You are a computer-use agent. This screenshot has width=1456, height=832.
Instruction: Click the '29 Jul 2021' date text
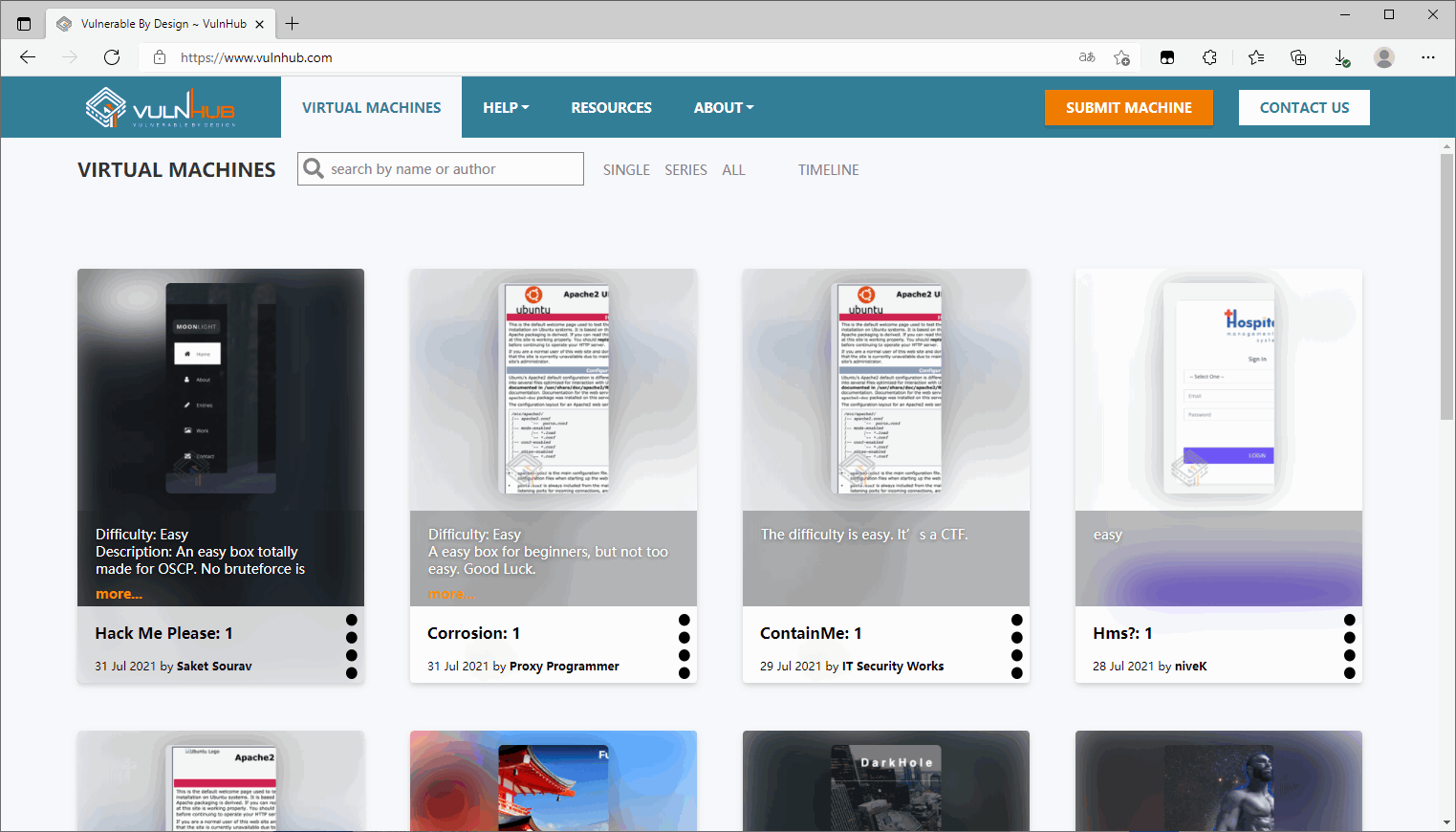click(791, 666)
